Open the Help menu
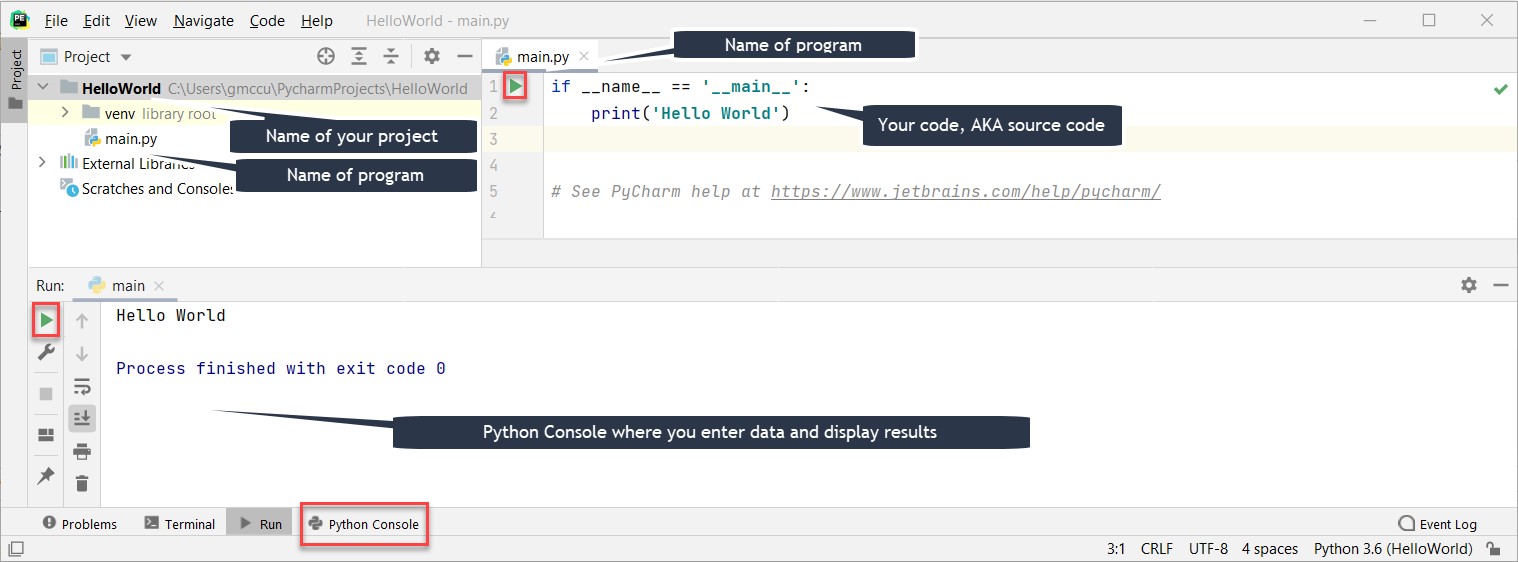This screenshot has width=1518, height=562. click(317, 20)
